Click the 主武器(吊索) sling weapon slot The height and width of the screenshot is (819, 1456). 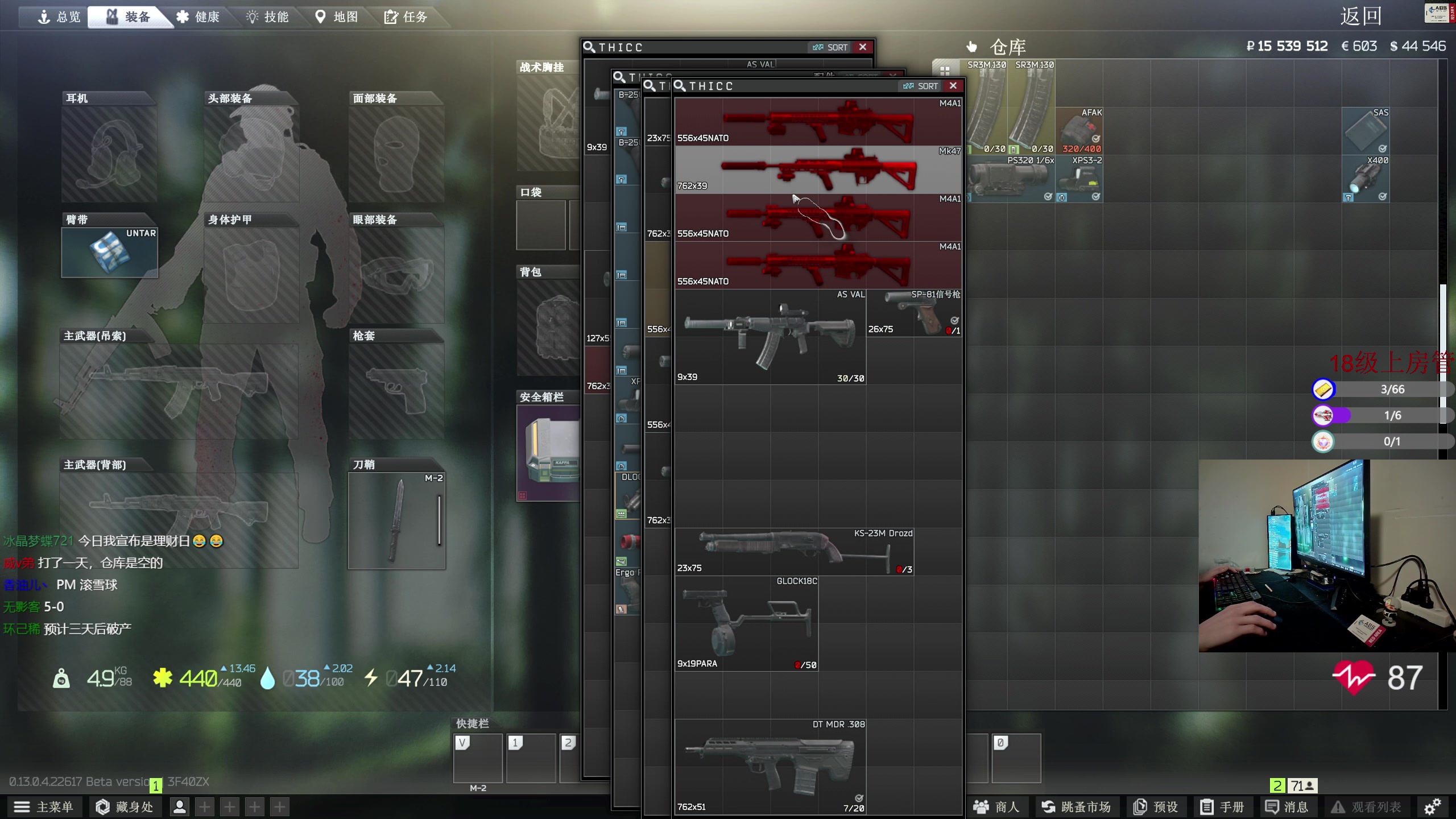pyautogui.click(x=179, y=391)
